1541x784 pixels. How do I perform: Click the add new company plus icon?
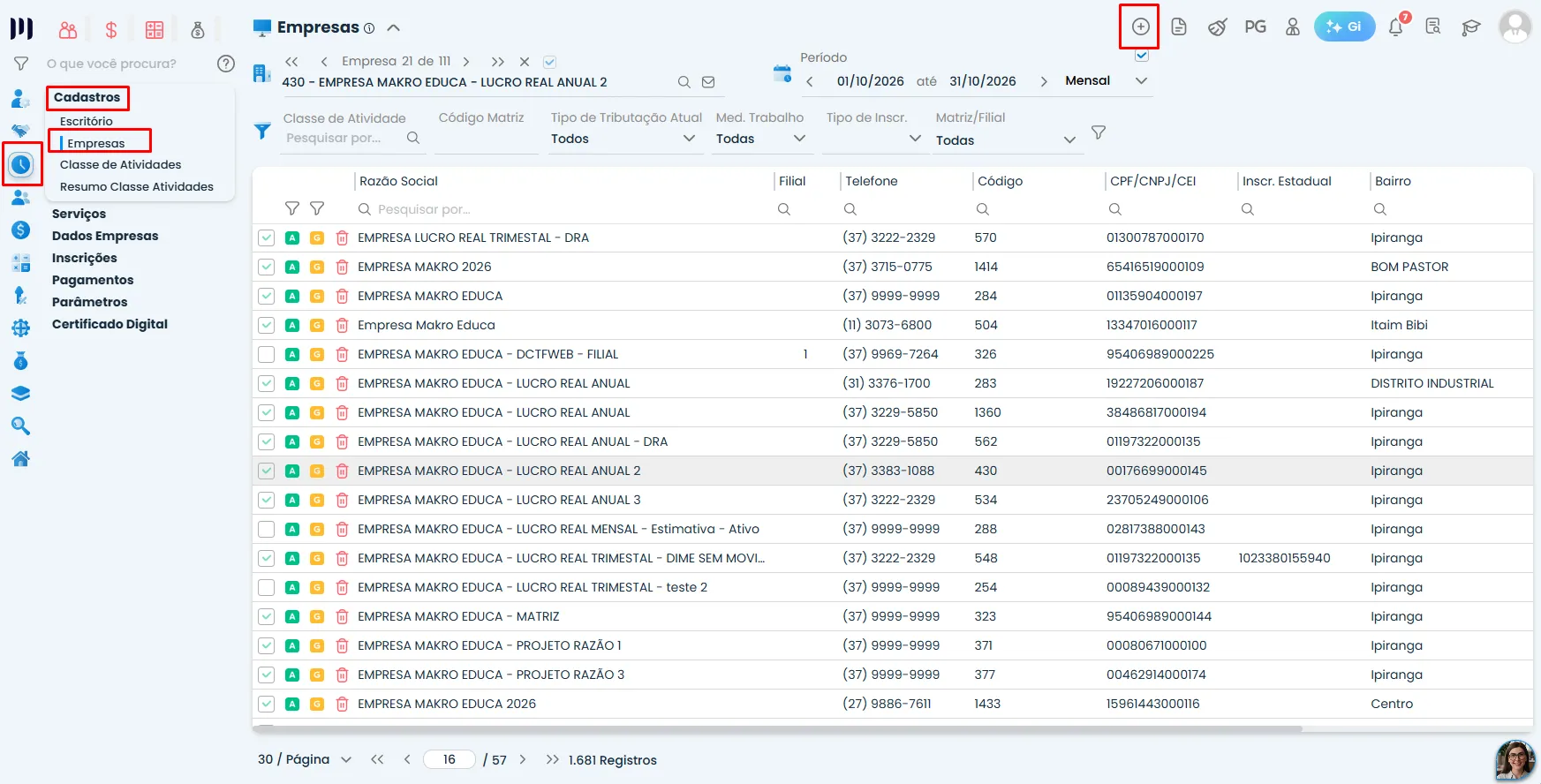[1140, 26]
